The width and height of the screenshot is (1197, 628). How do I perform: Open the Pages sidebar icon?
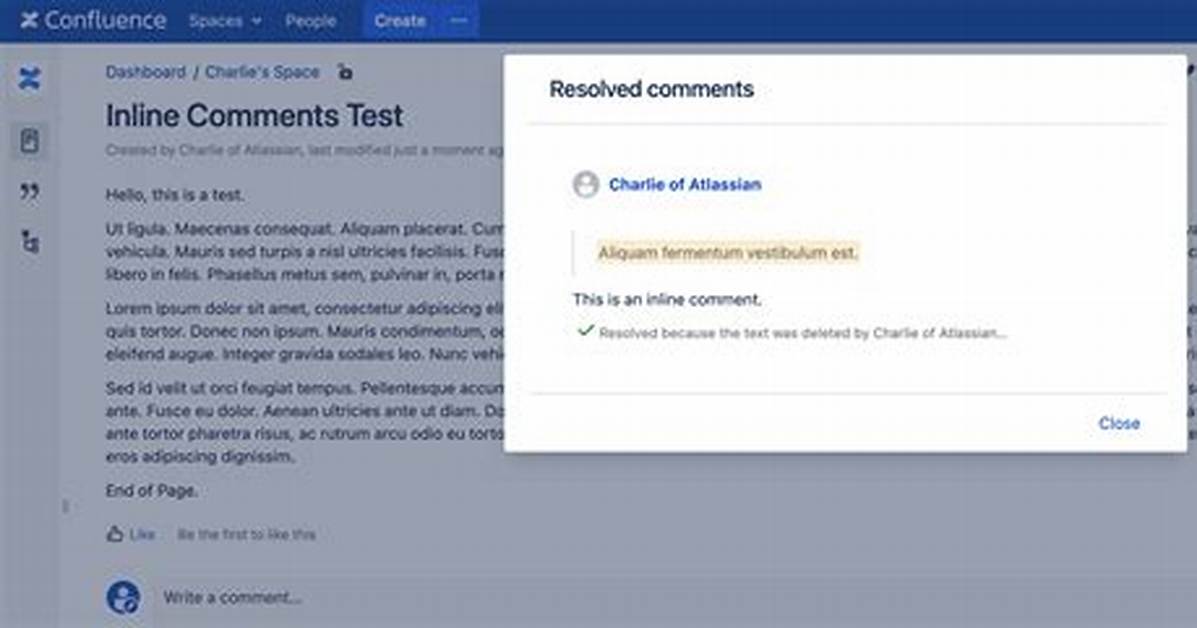(x=30, y=141)
